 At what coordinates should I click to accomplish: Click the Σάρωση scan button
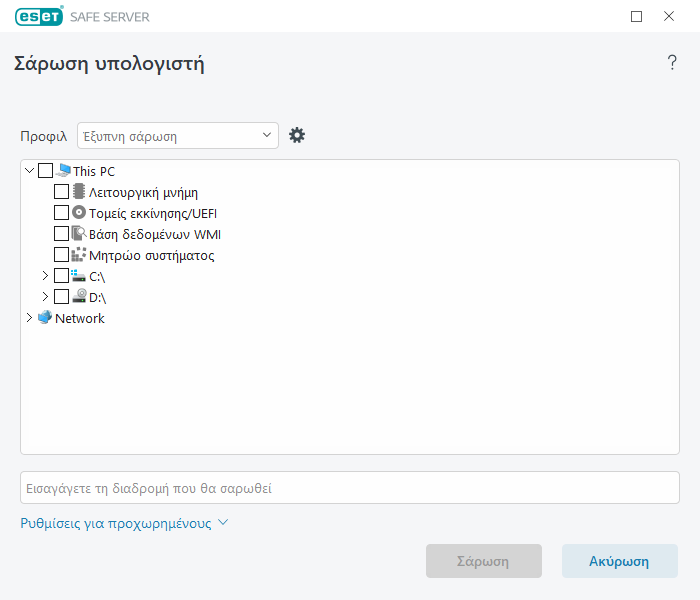(x=483, y=561)
